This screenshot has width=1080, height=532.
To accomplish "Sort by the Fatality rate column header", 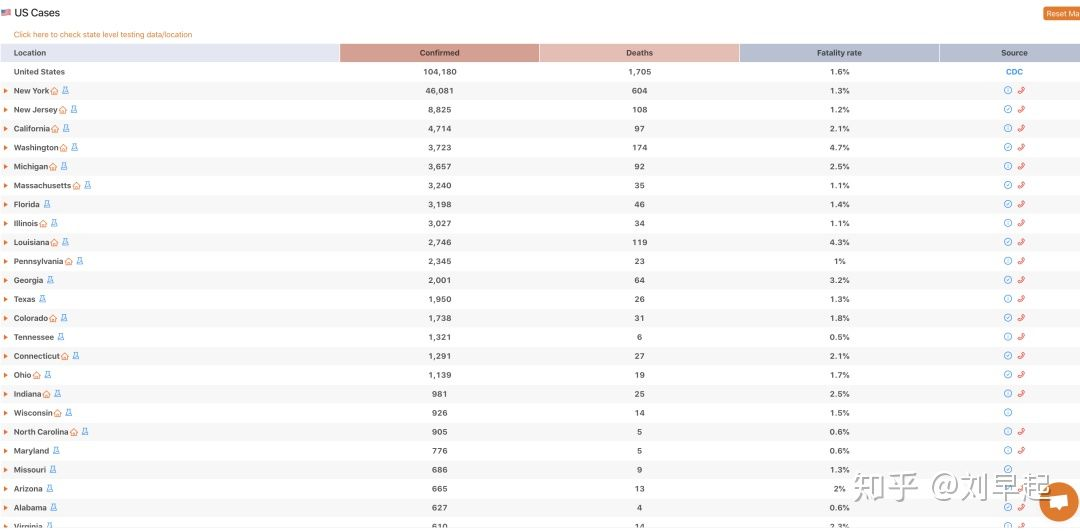I will point(839,53).
